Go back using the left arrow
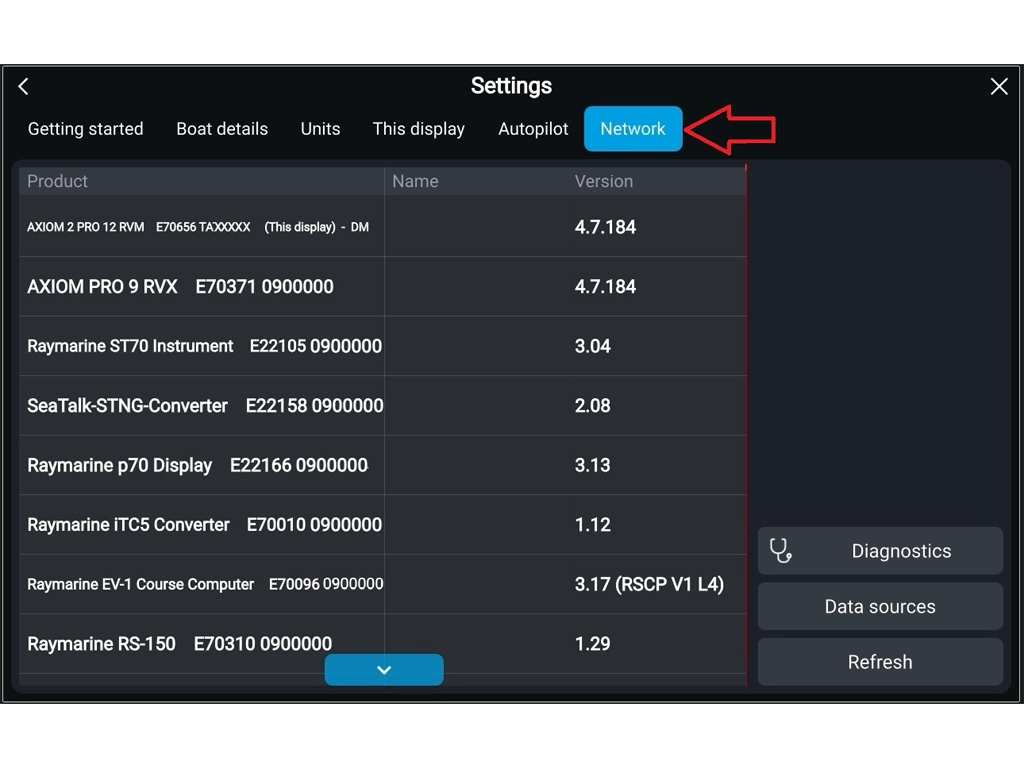This screenshot has height=768, width=1024. (24, 86)
